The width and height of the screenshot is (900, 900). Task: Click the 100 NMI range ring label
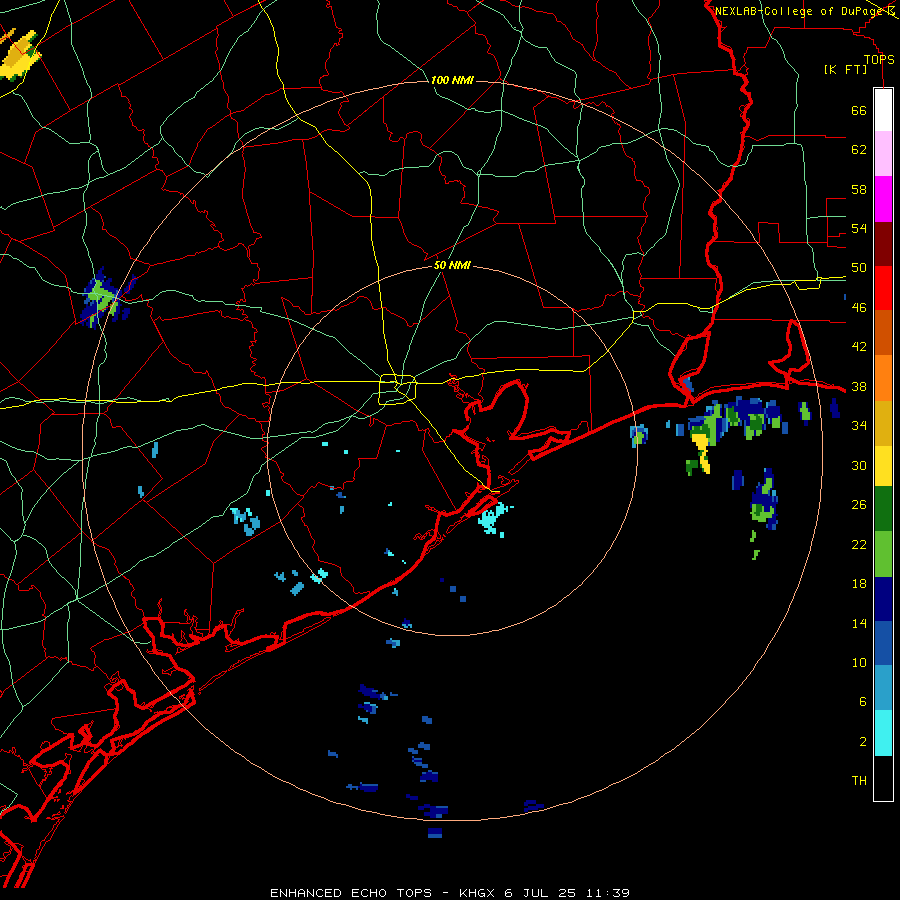click(x=452, y=80)
